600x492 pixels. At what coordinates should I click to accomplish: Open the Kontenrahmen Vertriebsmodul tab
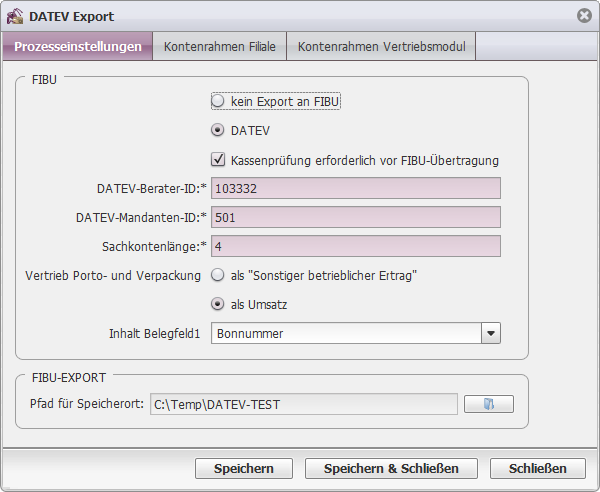point(382,46)
